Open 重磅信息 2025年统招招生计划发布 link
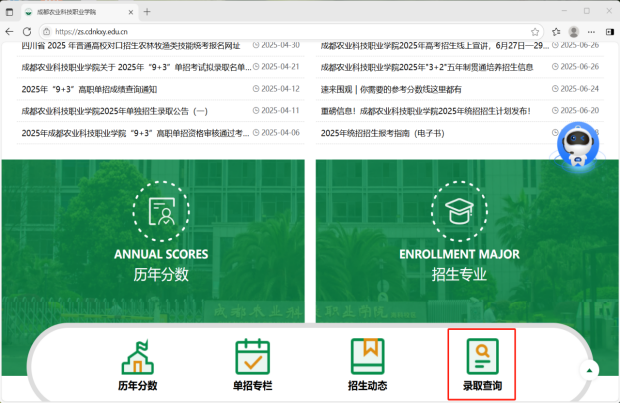The height and width of the screenshot is (404, 621). pos(426,111)
